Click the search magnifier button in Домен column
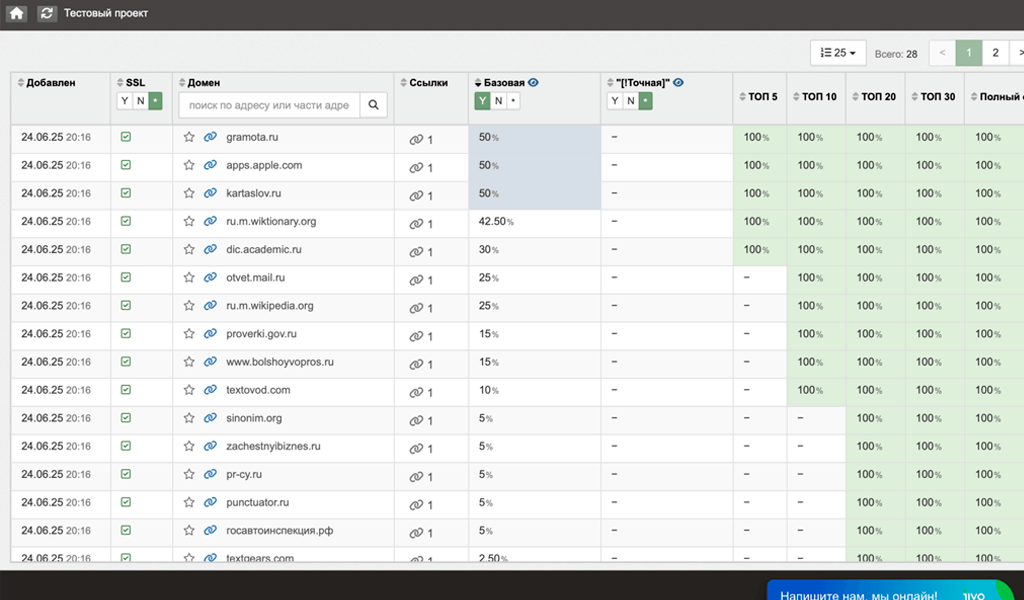This screenshot has width=1024, height=600. point(373,105)
